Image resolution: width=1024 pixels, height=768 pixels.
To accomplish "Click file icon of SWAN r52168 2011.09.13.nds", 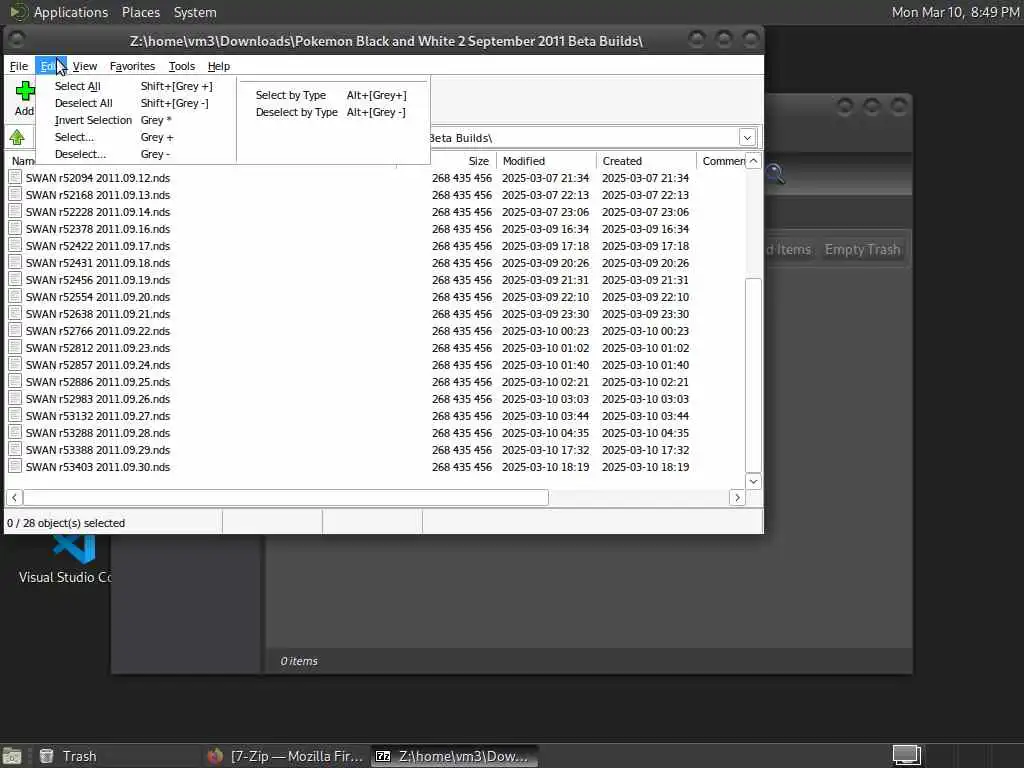I will [x=15, y=194].
